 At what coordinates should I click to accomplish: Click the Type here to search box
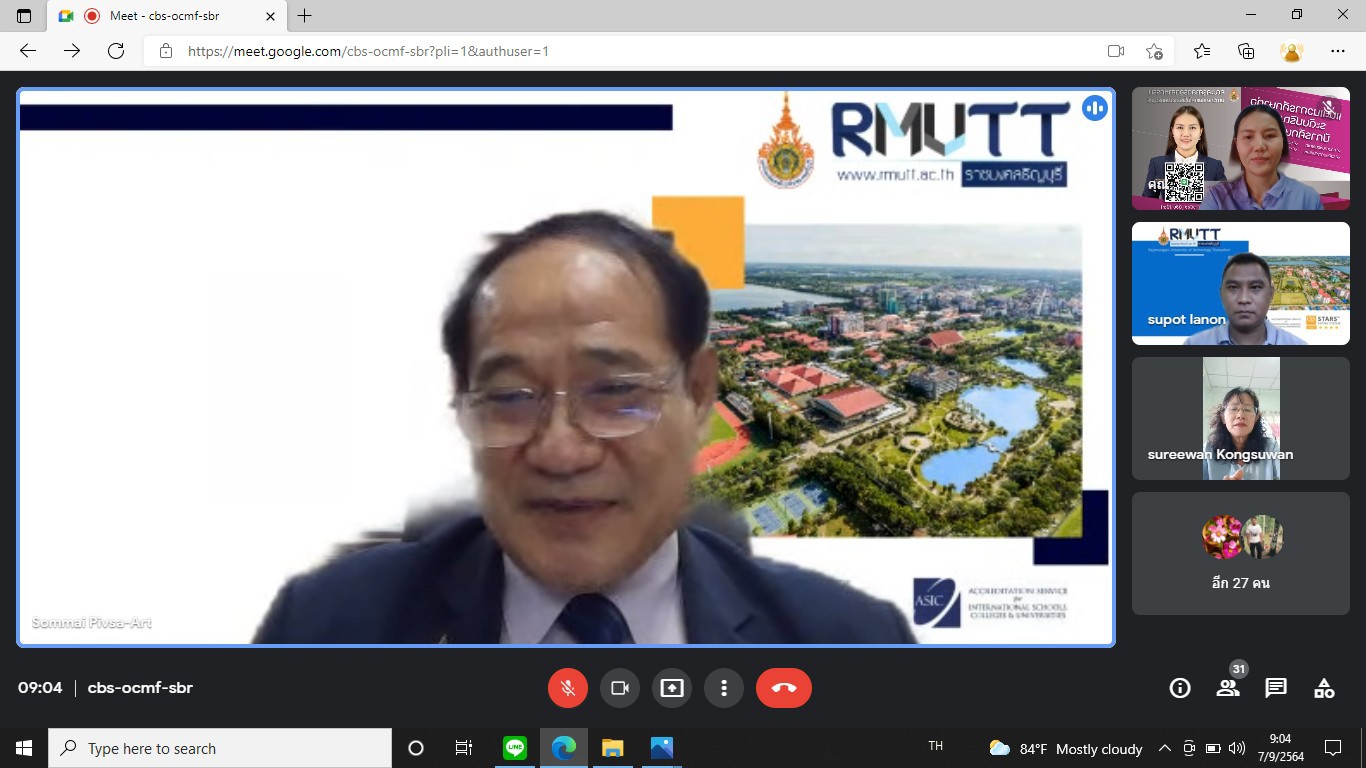220,748
